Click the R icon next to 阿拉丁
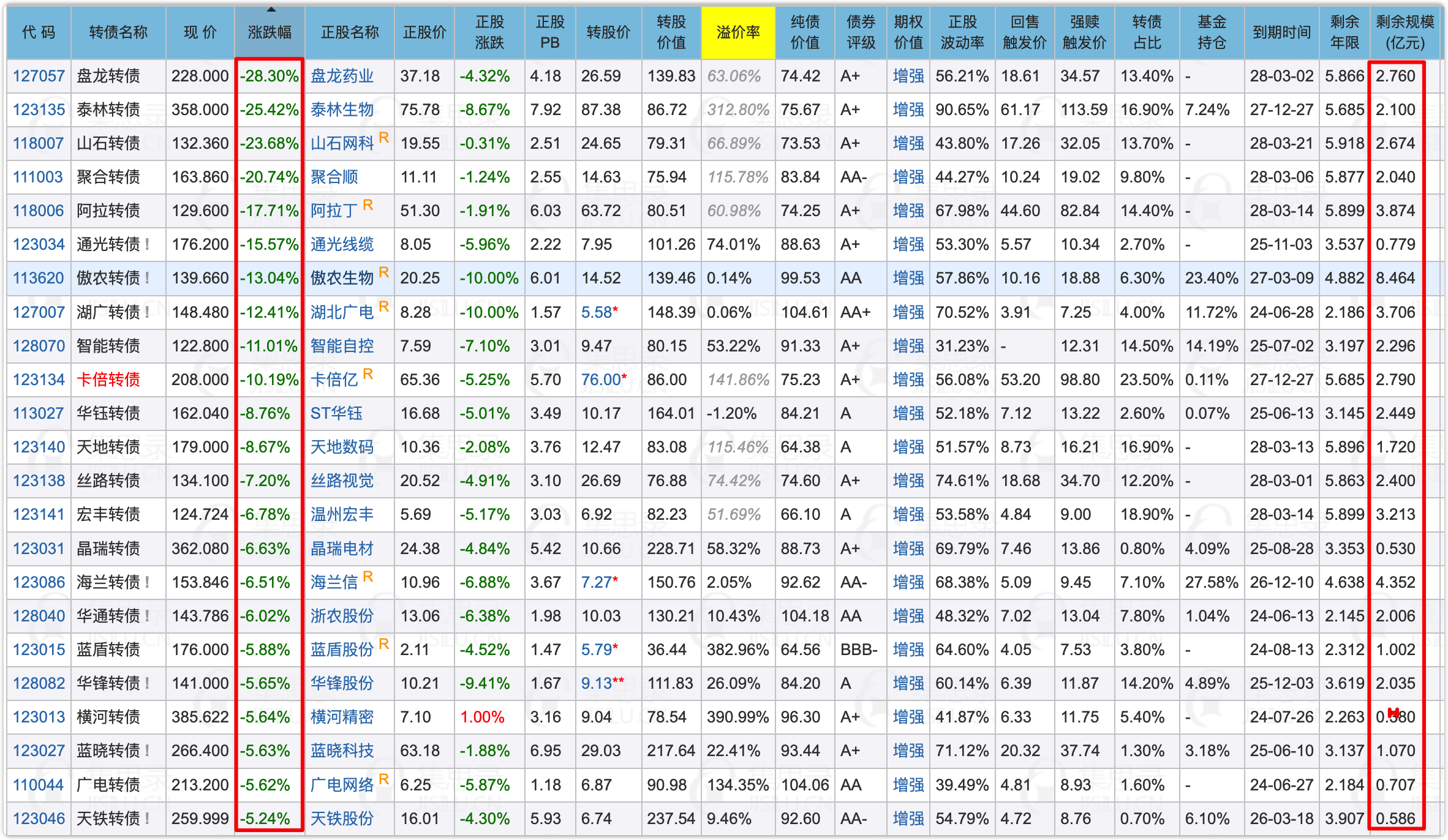 (368, 204)
